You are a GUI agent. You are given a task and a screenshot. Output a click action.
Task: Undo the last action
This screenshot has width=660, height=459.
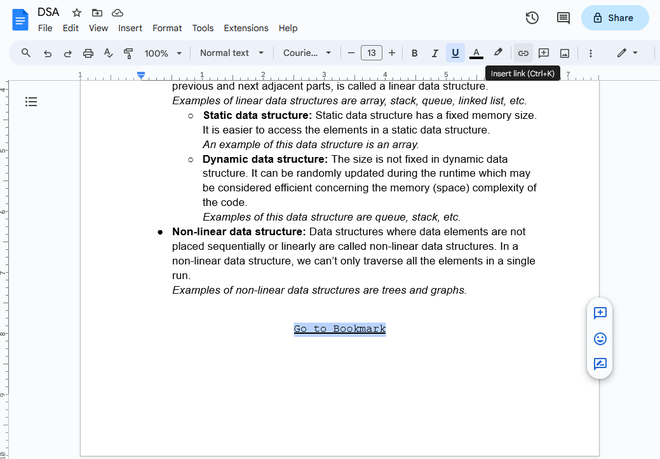[48, 53]
